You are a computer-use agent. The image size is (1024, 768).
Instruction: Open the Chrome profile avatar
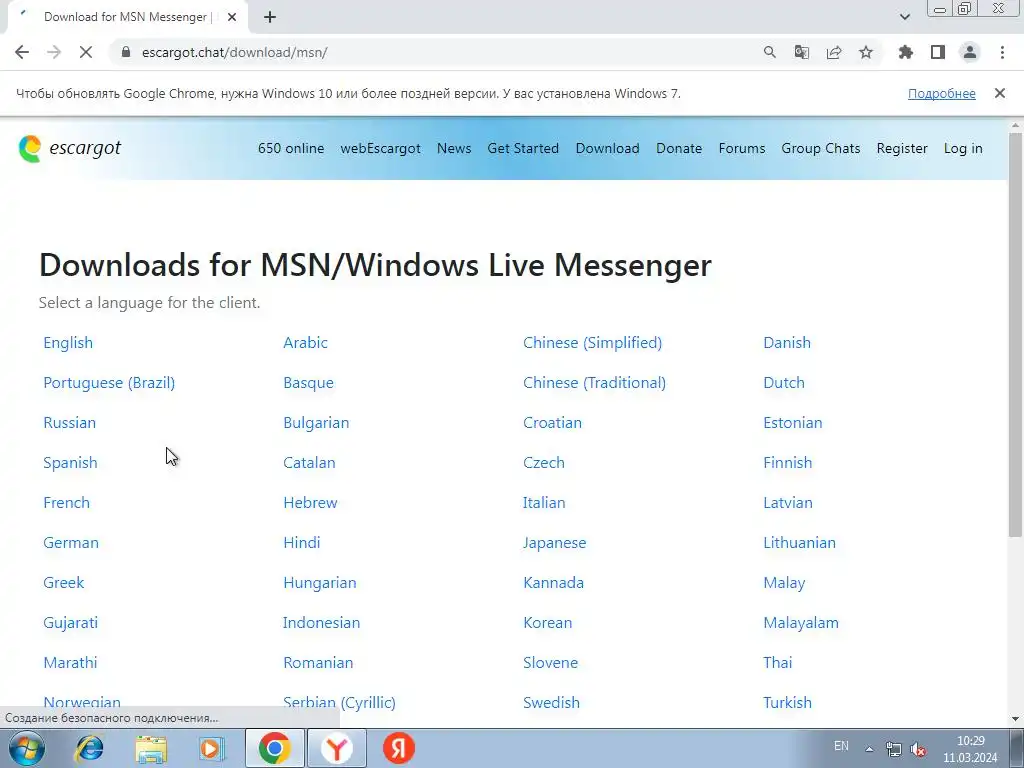coord(970,52)
